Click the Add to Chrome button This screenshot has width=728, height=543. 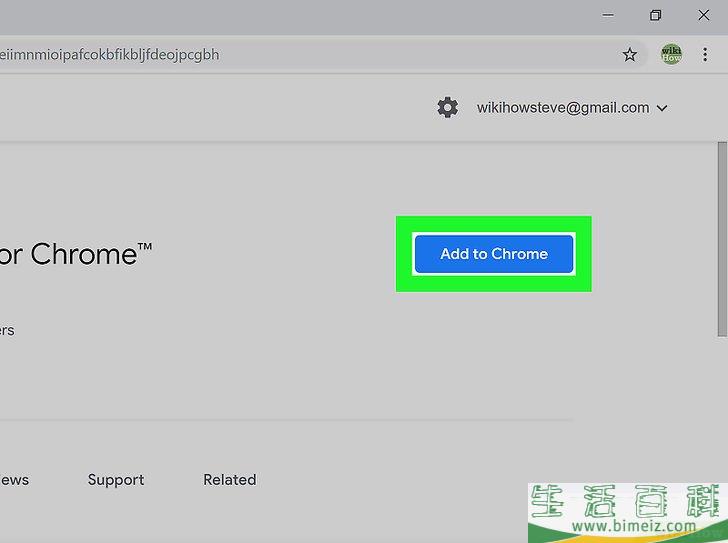tap(494, 254)
